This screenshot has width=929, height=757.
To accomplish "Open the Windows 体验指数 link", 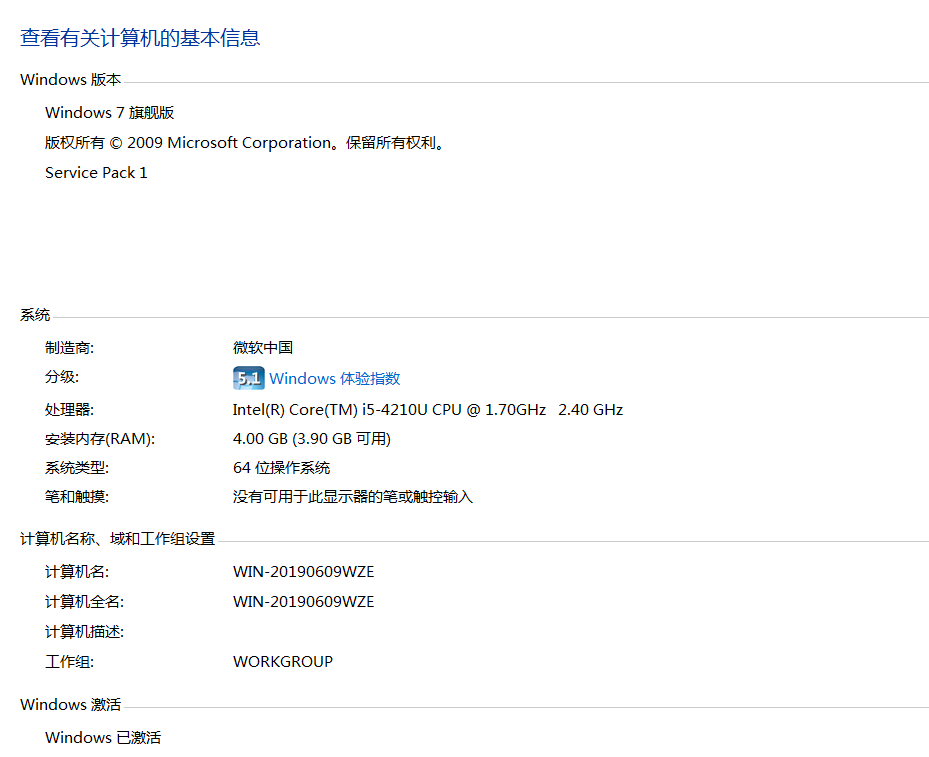I will (x=335, y=378).
